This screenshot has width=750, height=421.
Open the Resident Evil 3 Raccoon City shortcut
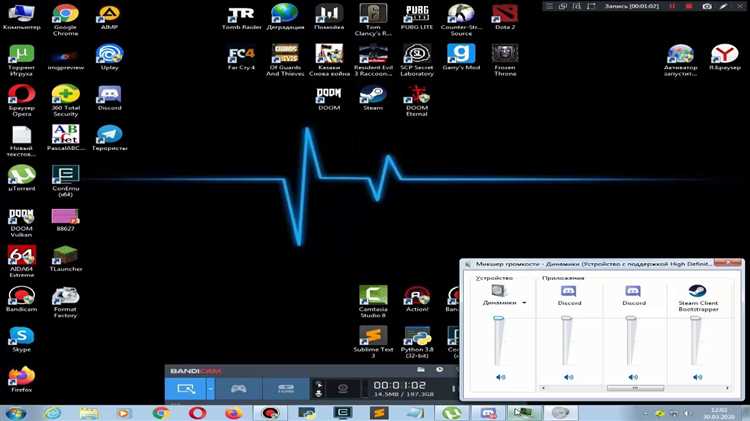point(373,60)
